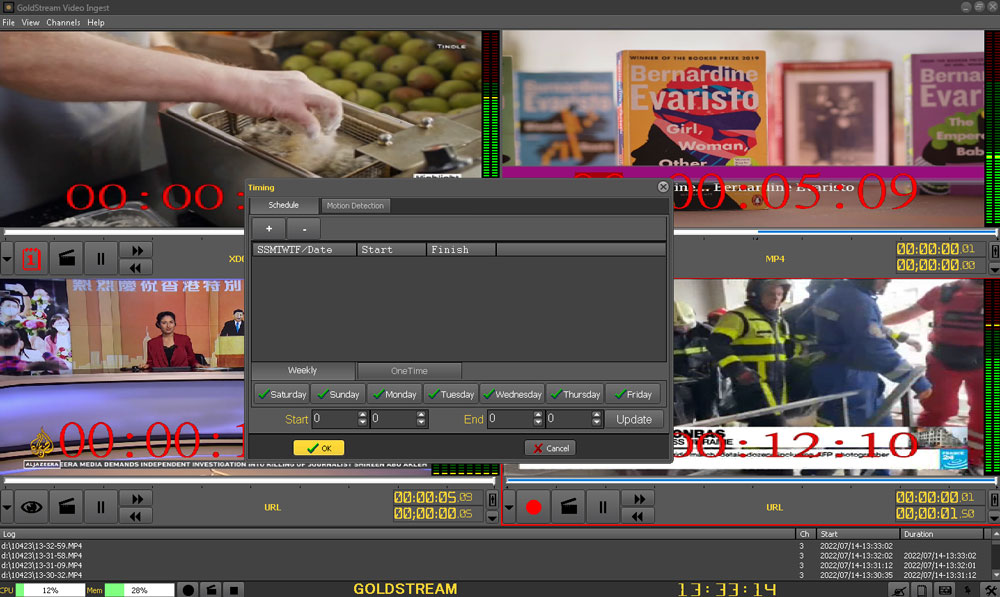Fast-forward the Al Jazeera channel
The width and height of the screenshot is (1000, 597).
[x=136, y=499]
